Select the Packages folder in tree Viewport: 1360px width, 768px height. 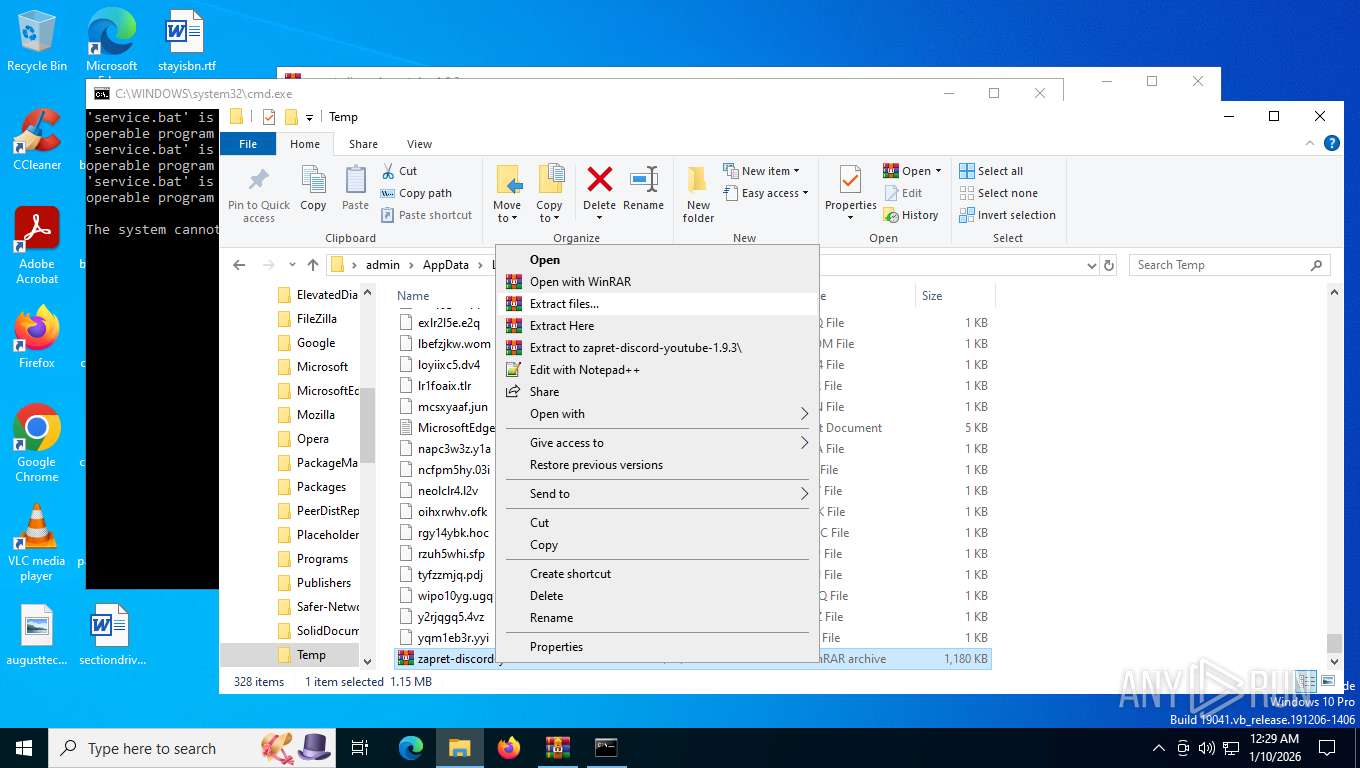tap(321, 487)
